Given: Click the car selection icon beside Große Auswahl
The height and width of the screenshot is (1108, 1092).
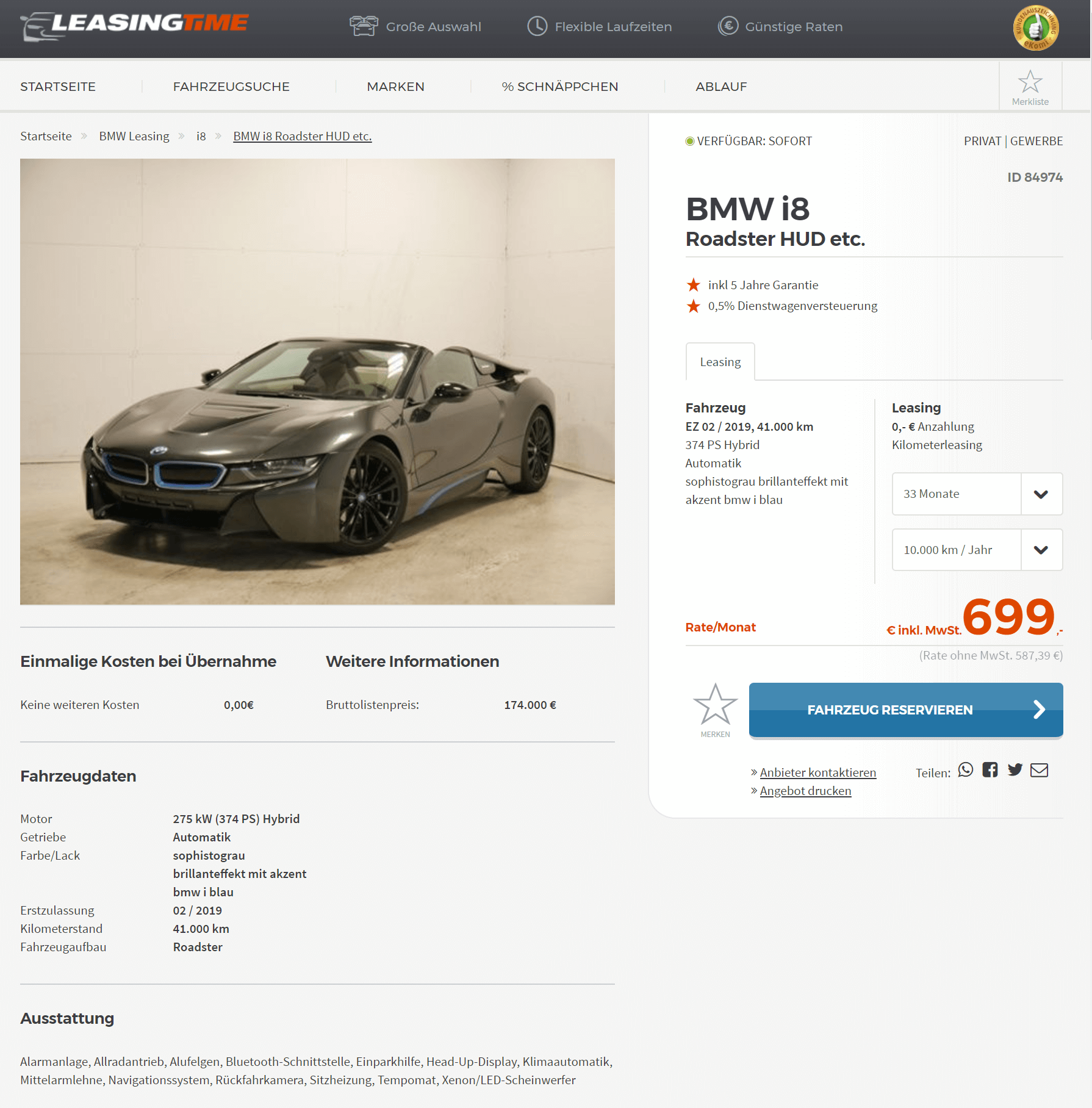Looking at the screenshot, I should (x=364, y=26).
